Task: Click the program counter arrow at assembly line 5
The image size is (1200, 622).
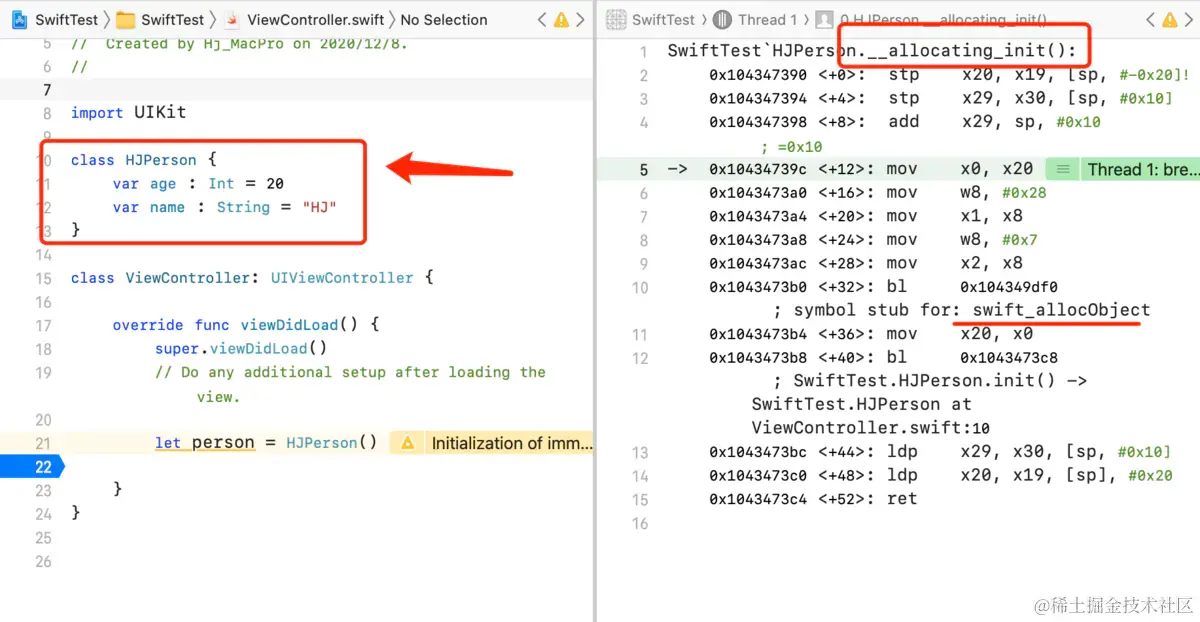Action: [x=677, y=169]
